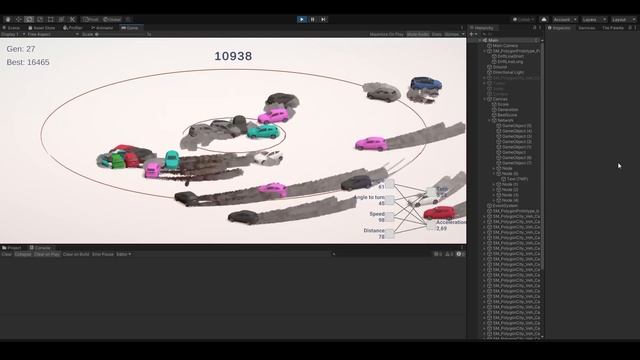
Task: Collapse the Network object in Hierarchy
Action: [x=489, y=120]
